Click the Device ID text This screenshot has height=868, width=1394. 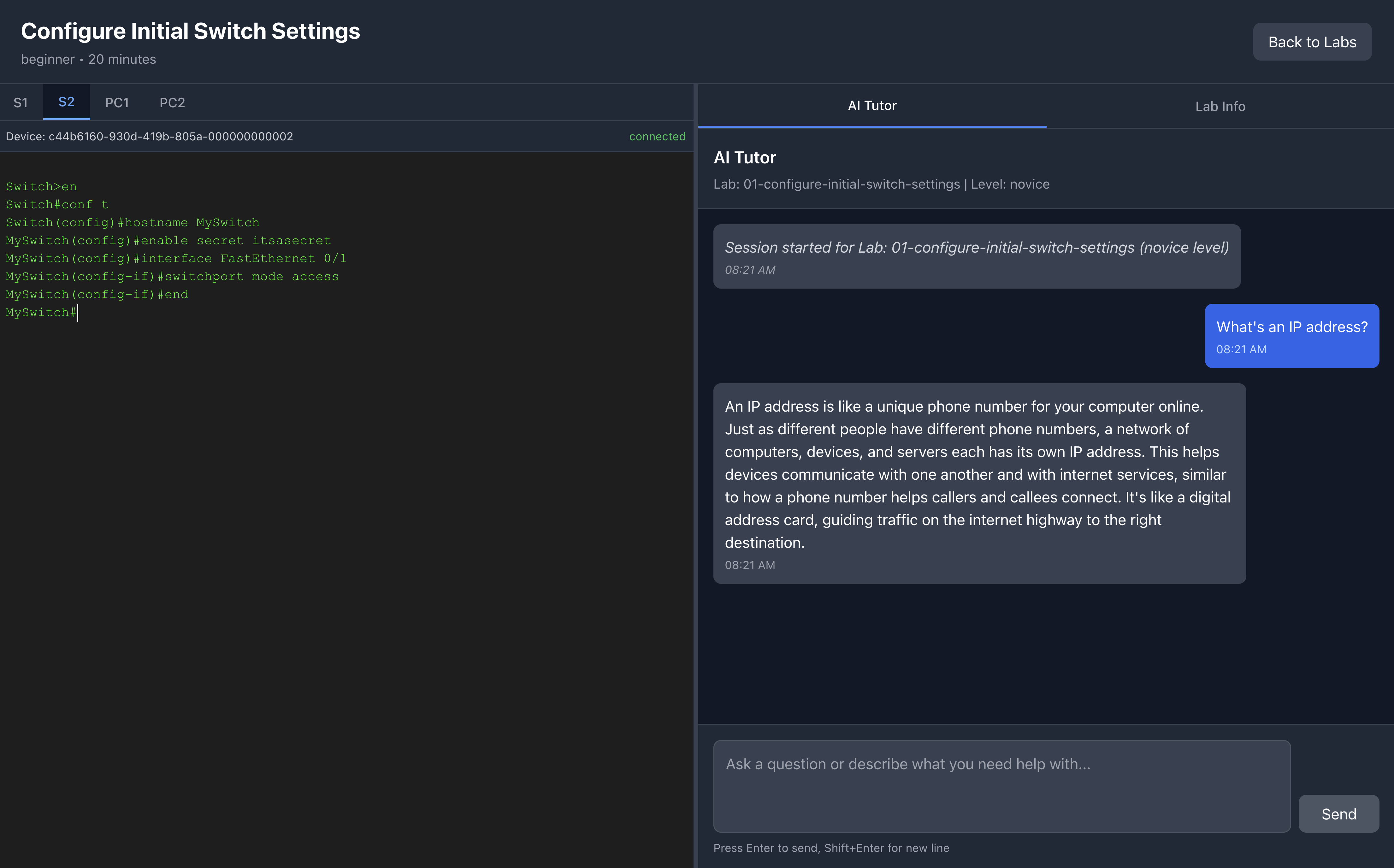pyautogui.click(x=149, y=137)
